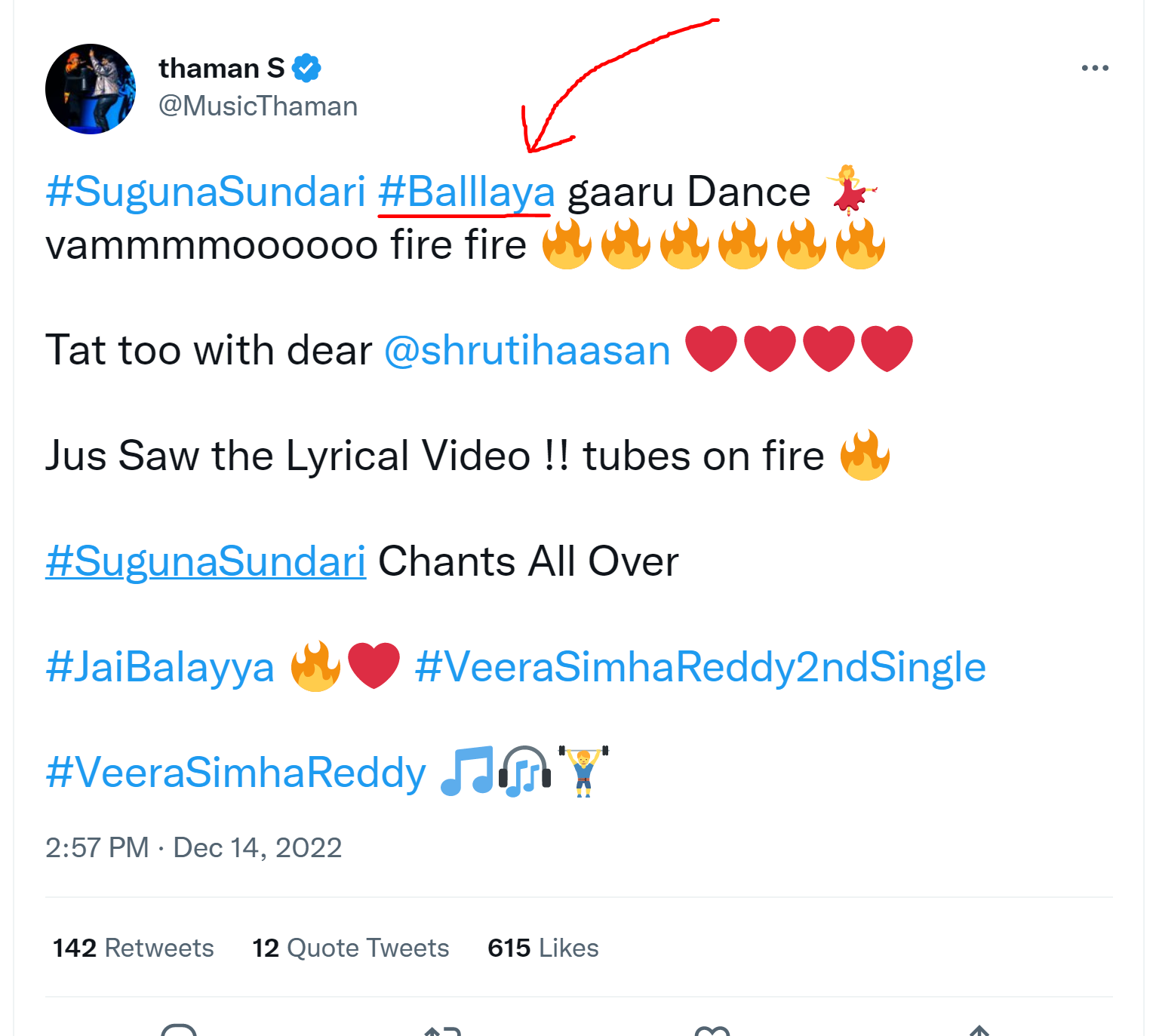The width and height of the screenshot is (1153, 1036).
Task: Open the #VeeraSimhaReddy2ndSingle hashtag
Action: (700, 667)
